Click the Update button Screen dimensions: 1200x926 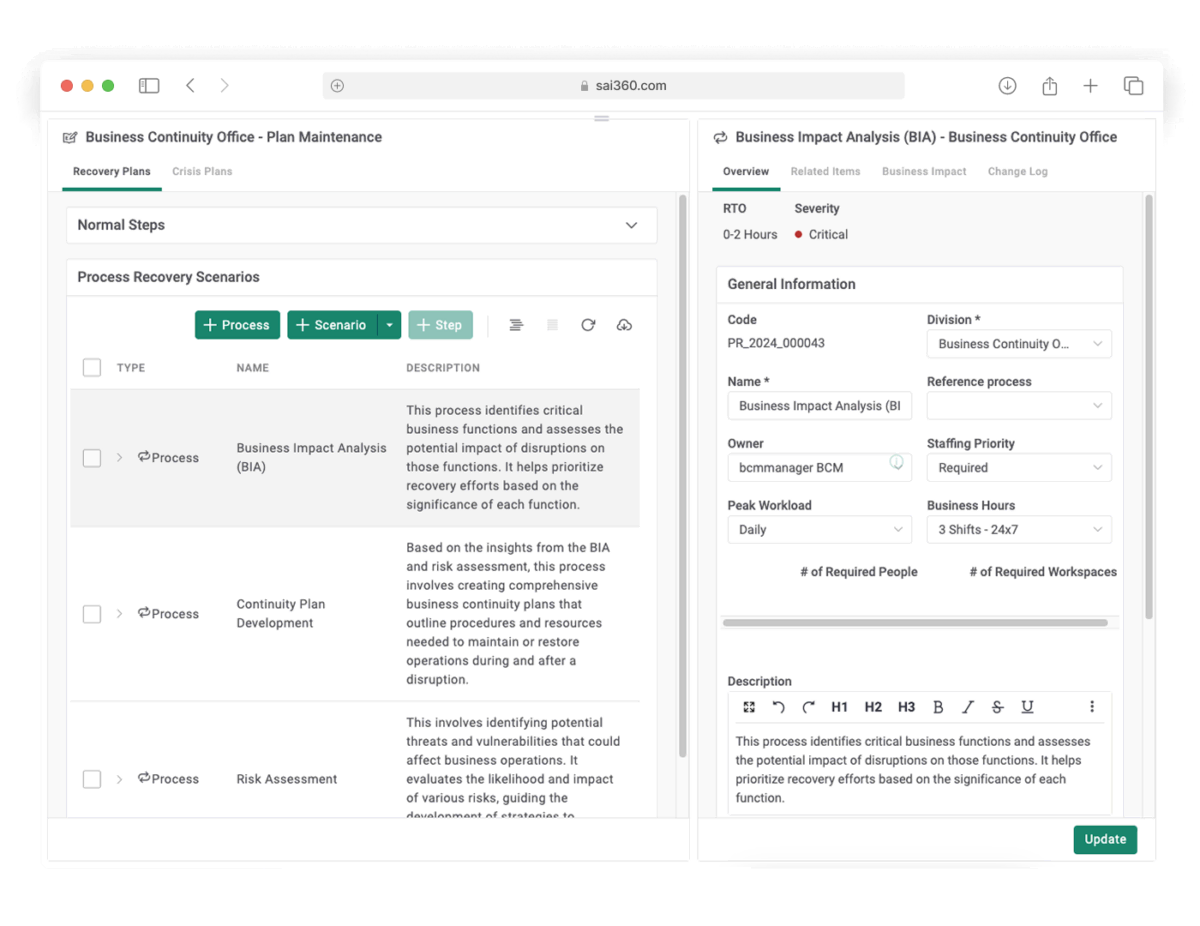click(x=1105, y=839)
